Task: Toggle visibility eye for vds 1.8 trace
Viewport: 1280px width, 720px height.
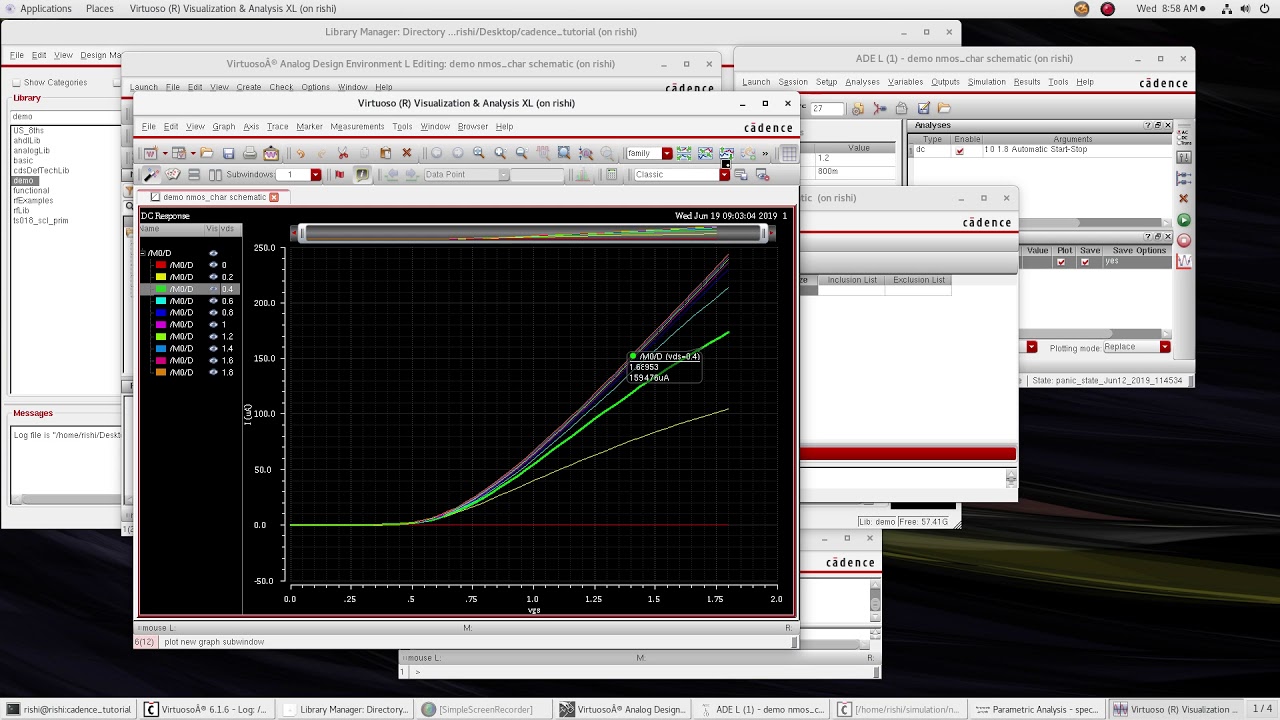Action: coord(213,372)
